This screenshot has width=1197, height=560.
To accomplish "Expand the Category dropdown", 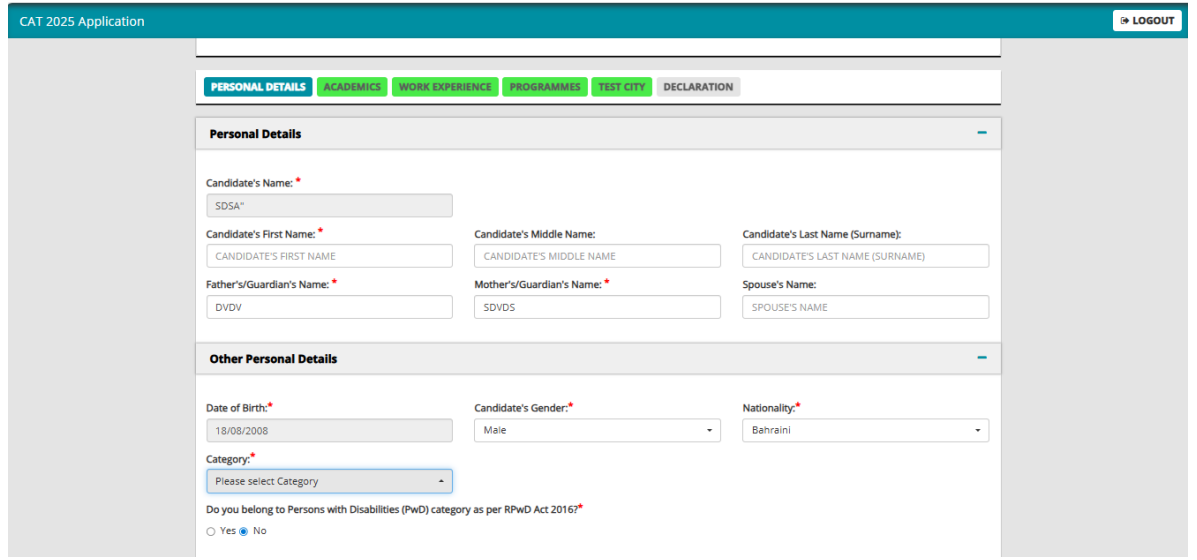I will coord(329,481).
